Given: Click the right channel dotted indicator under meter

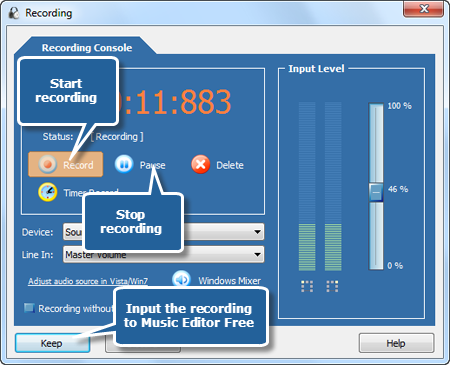Looking at the screenshot, I should pos(332,286).
